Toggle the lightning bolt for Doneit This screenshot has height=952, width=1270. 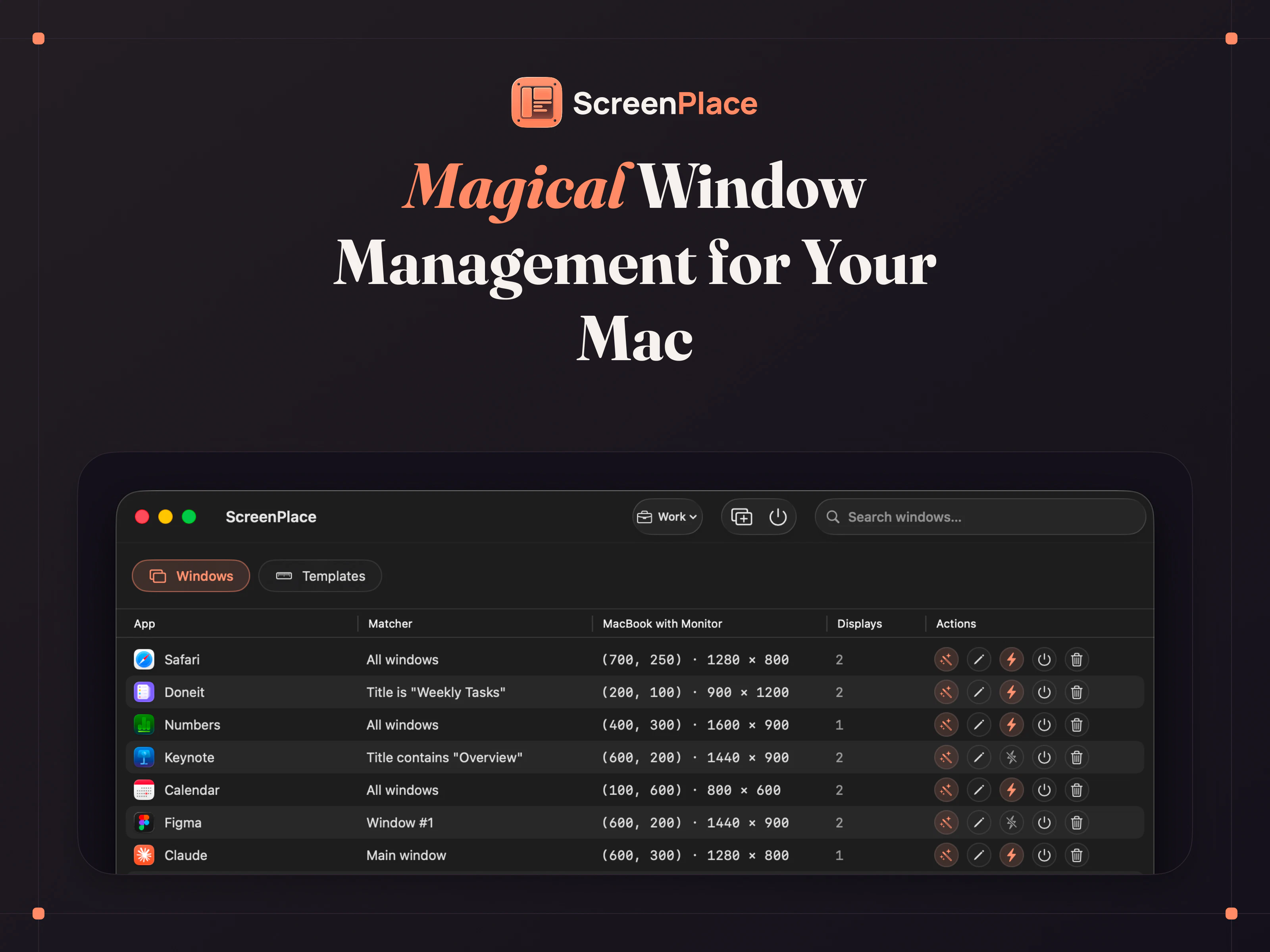point(1012,692)
